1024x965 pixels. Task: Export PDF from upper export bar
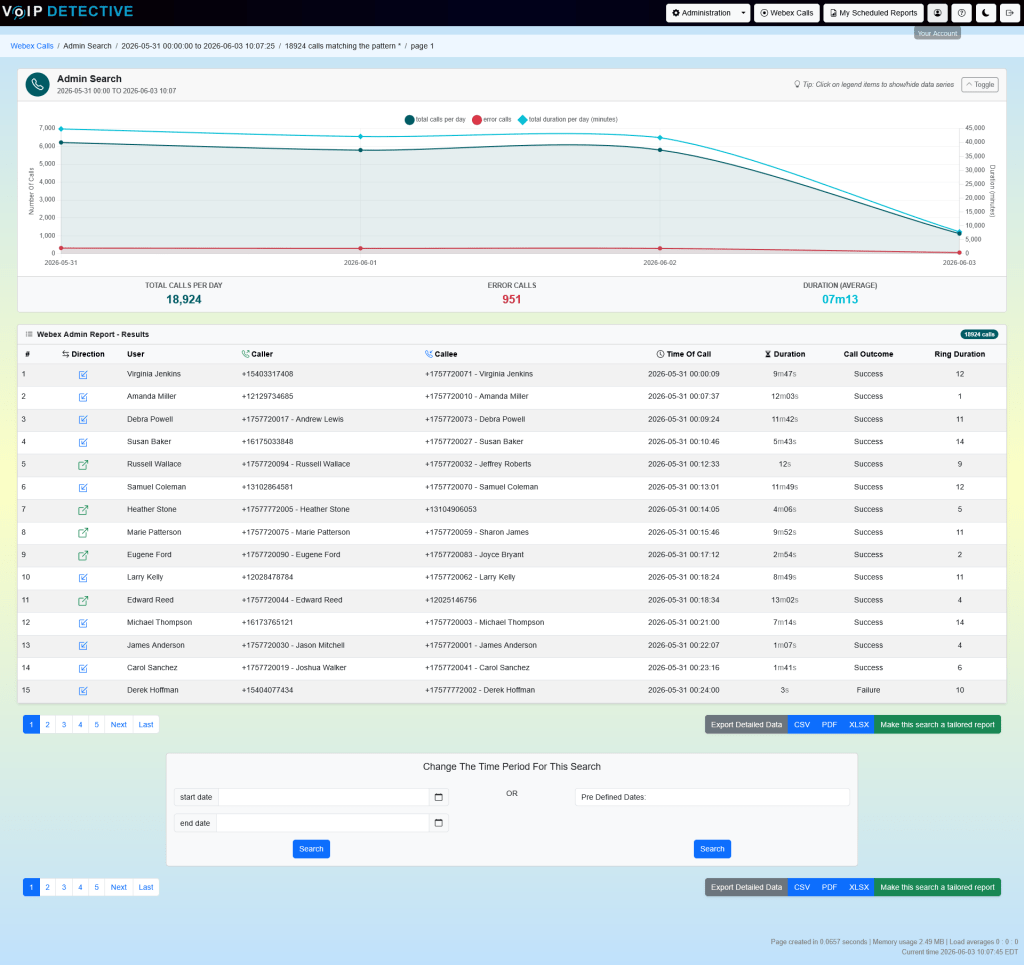pyautogui.click(x=829, y=725)
